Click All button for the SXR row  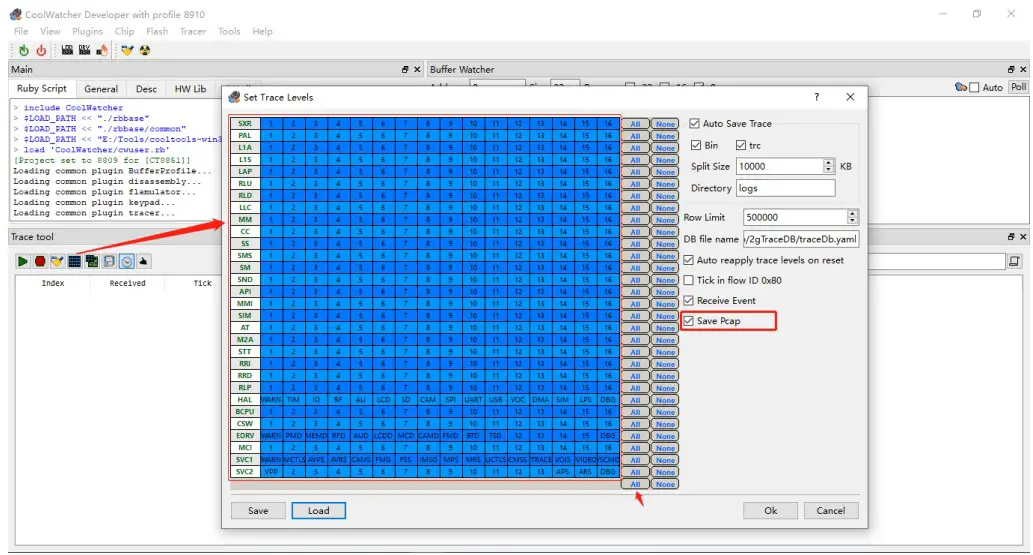pos(635,124)
